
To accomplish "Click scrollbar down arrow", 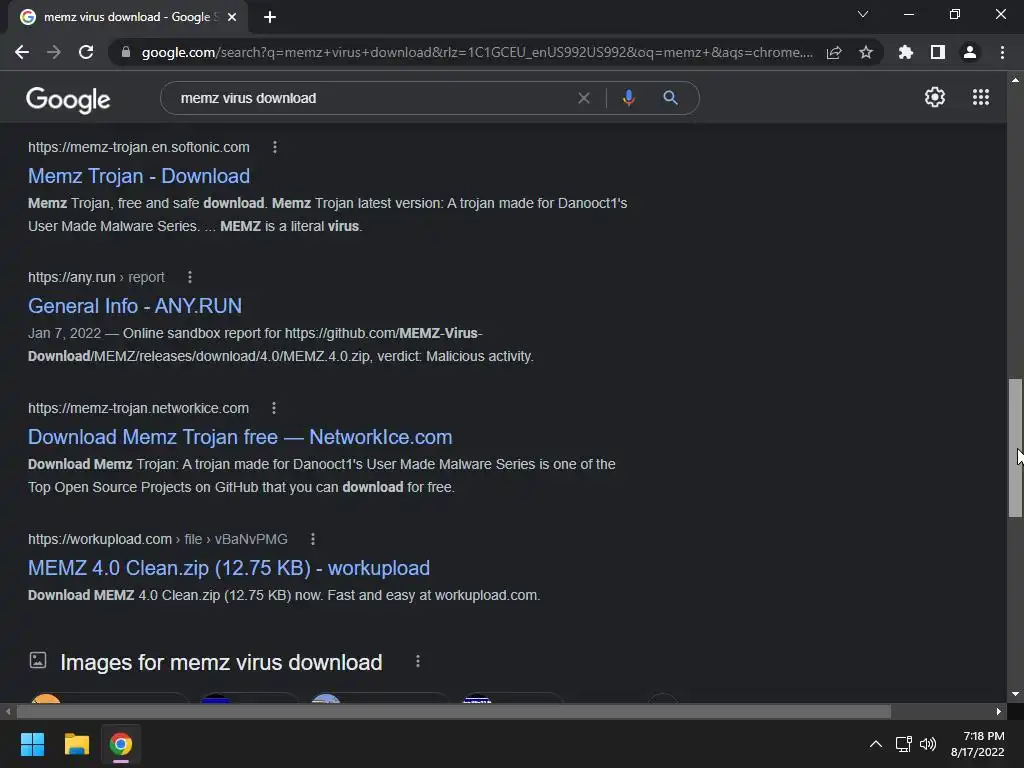I will (1015, 694).
